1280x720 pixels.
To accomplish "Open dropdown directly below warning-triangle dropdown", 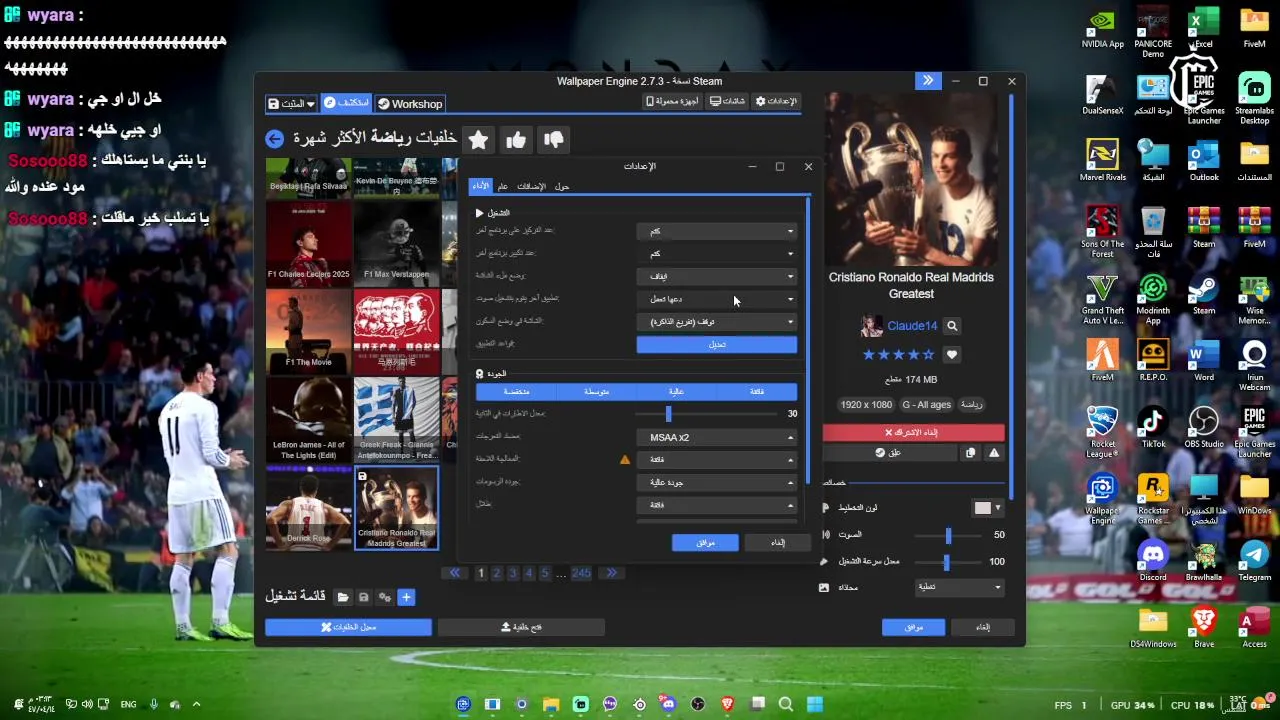I will coord(717,483).
